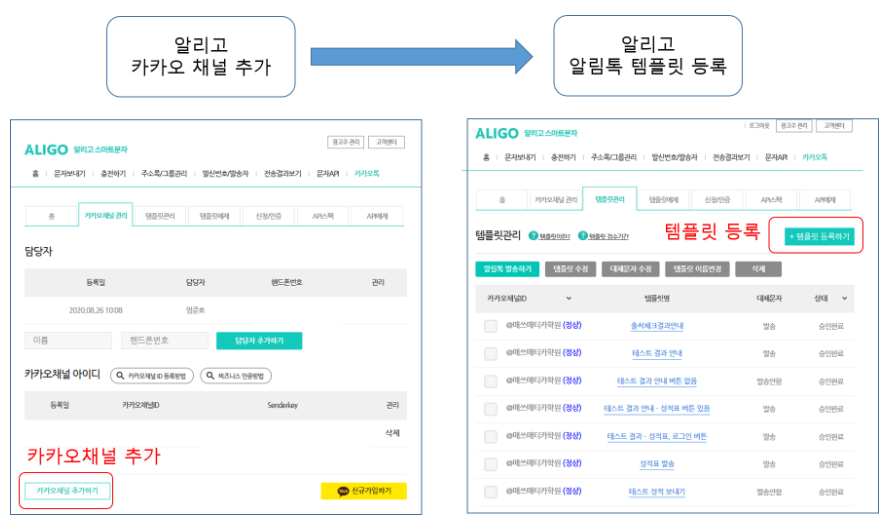Tick the checkbox next to 성적표 발송 row
889x520 pixels.
[490, 465]
